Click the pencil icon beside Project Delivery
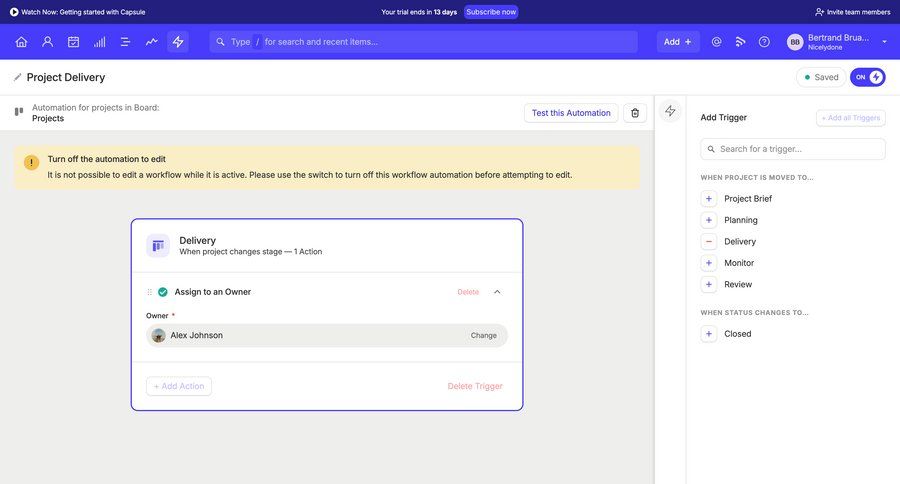Screen dimensions: 900x484 17,77
